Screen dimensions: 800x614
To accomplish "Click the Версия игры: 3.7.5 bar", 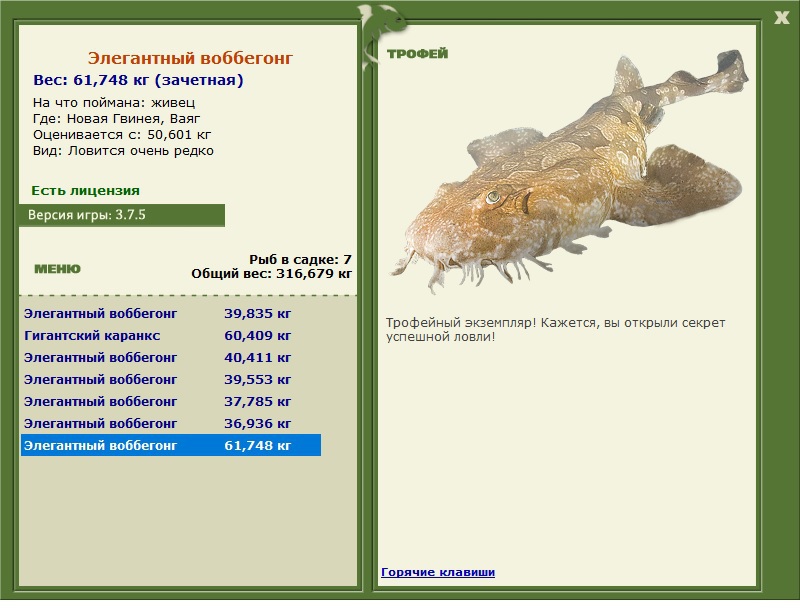I will [x=121, y=215].
